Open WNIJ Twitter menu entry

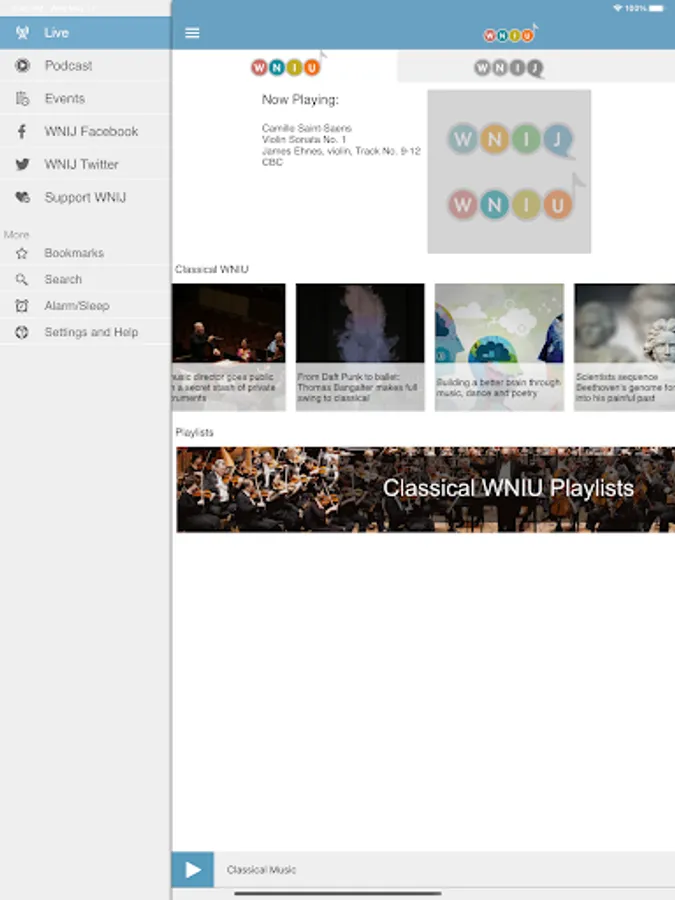85,165
